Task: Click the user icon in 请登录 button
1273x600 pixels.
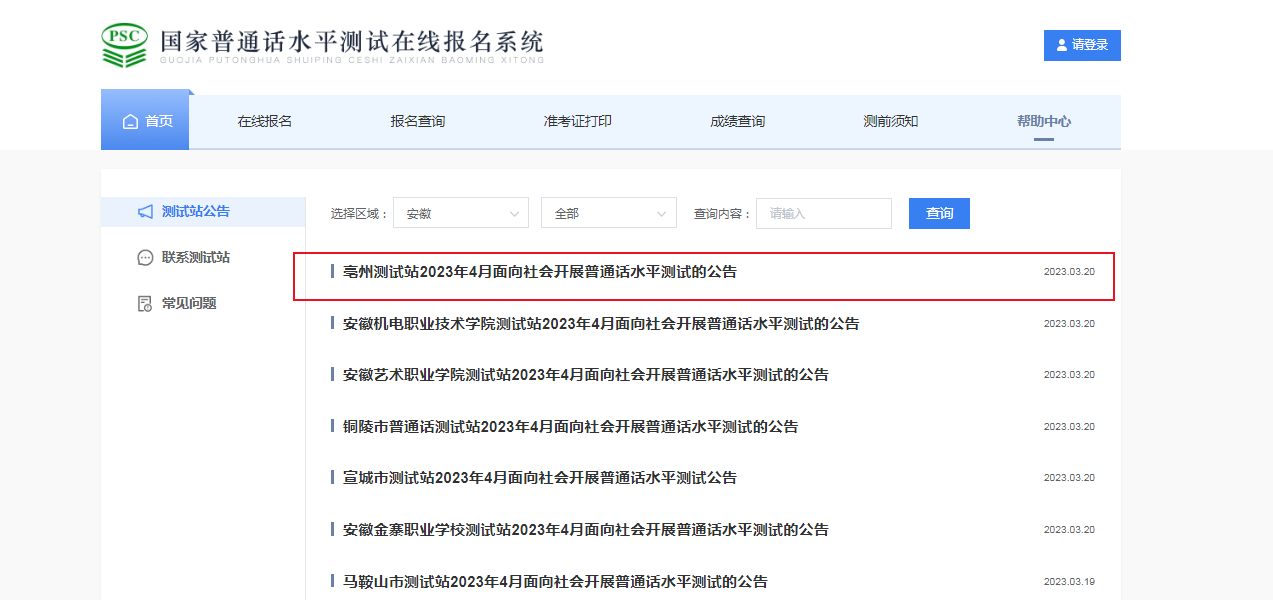Action: (x=1061, y=46)
